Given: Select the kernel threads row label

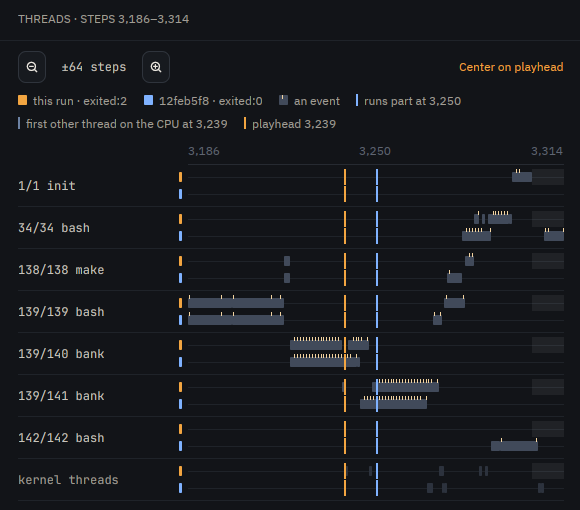Looking at the screenshot, I should click(68, 480).
